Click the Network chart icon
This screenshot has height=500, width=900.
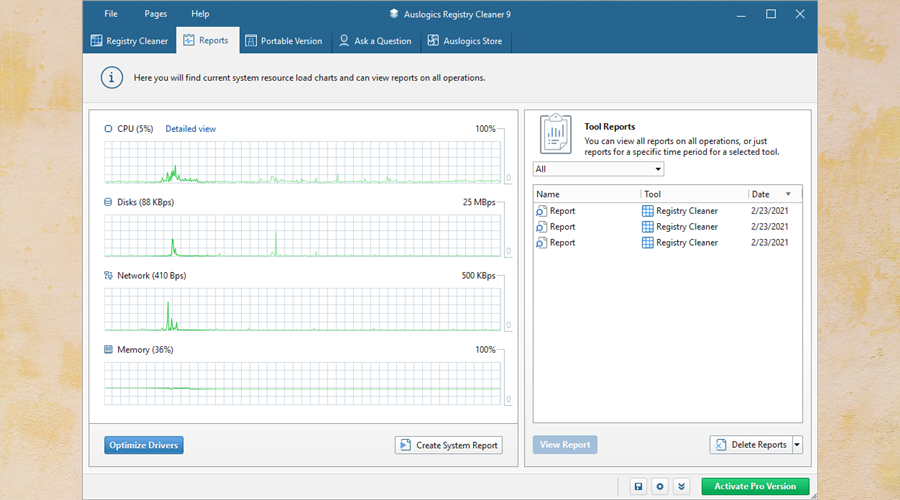point(108,275)
